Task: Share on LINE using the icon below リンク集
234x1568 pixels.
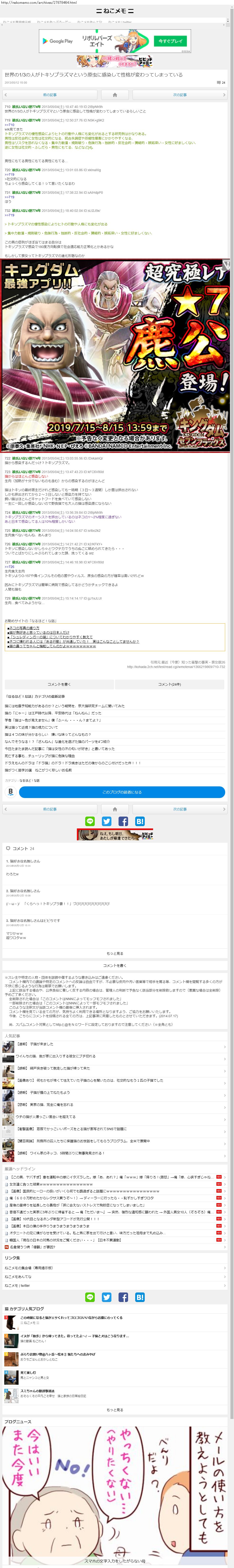Action: click(x=90, y=1297)
